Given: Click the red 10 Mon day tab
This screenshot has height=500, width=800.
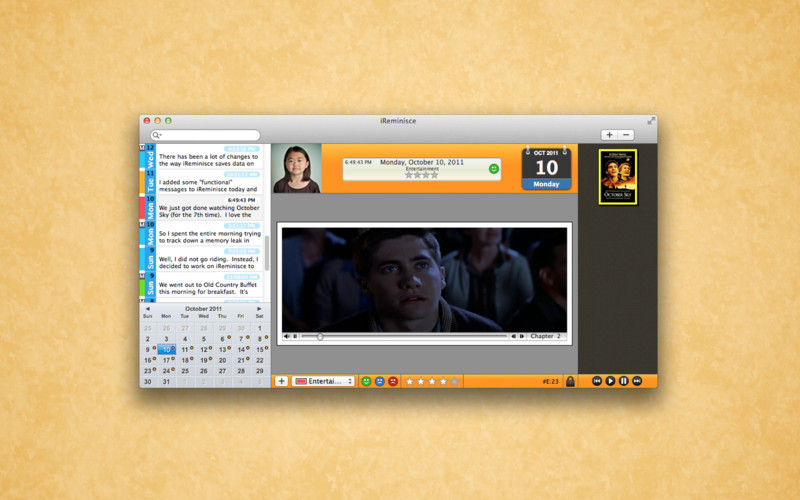Looking at the screenshot, I should coord(150,208).
